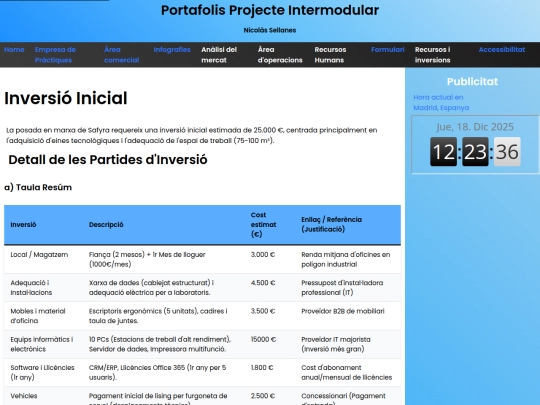Image resolution: width=540 pixels, height=405 pixels.
Task: Click Pressupost d'instal·ladora professional cell
Action: tap(348, 288)
